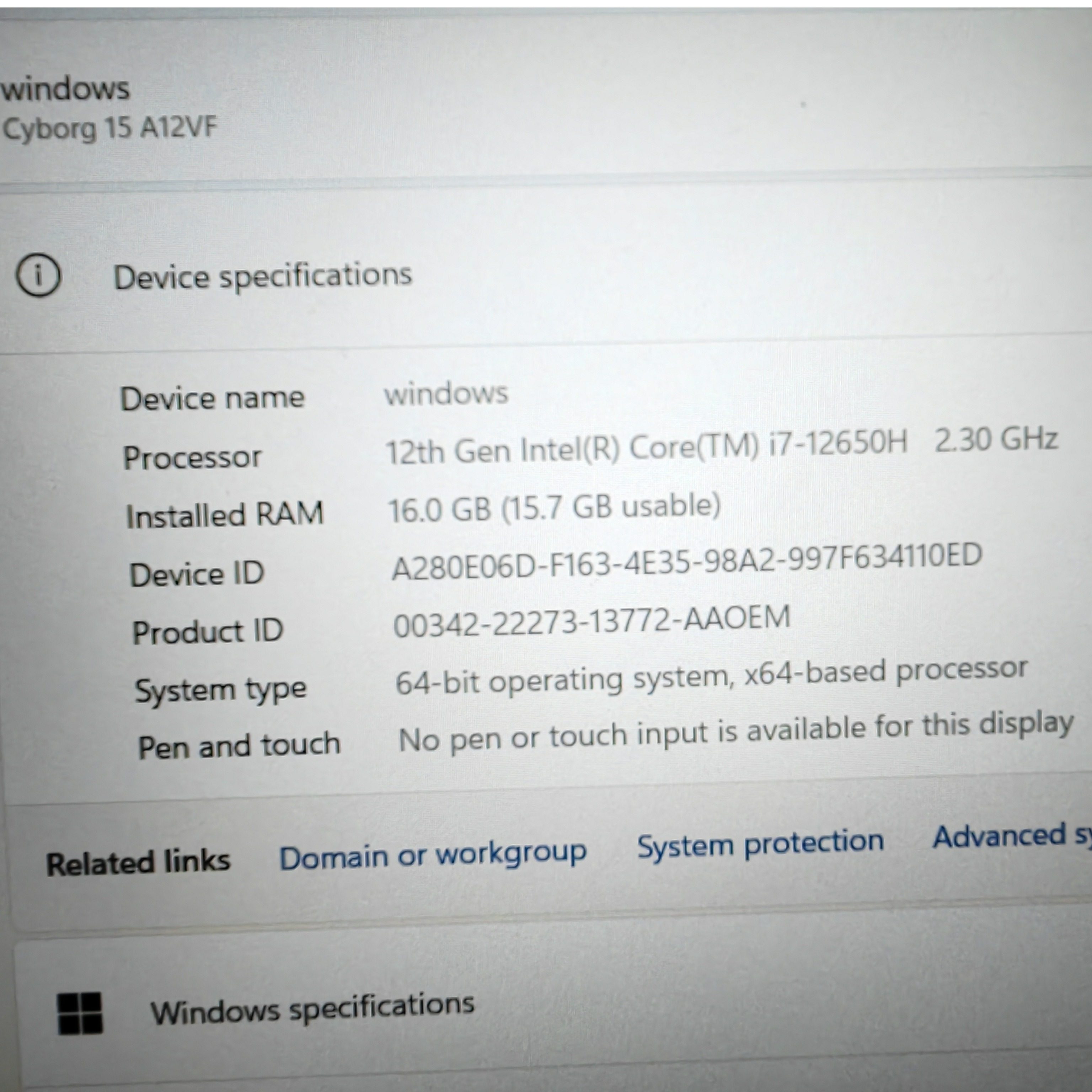Viewport: 1092px width, 1092px height.
Task: Click the System type label
Action: coord(221,691)
